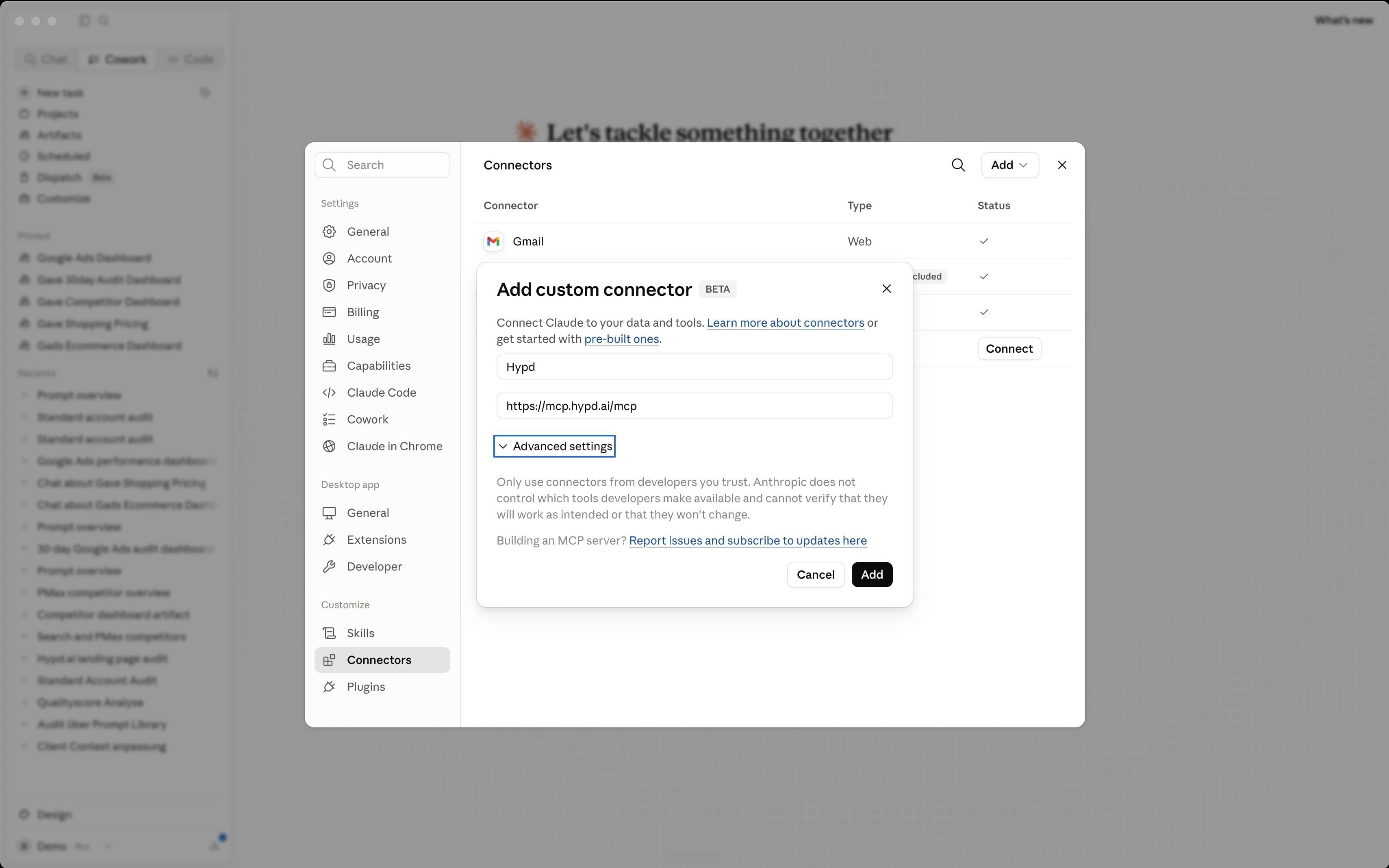Go to the Claude Code settings icon

pos(329,393)
